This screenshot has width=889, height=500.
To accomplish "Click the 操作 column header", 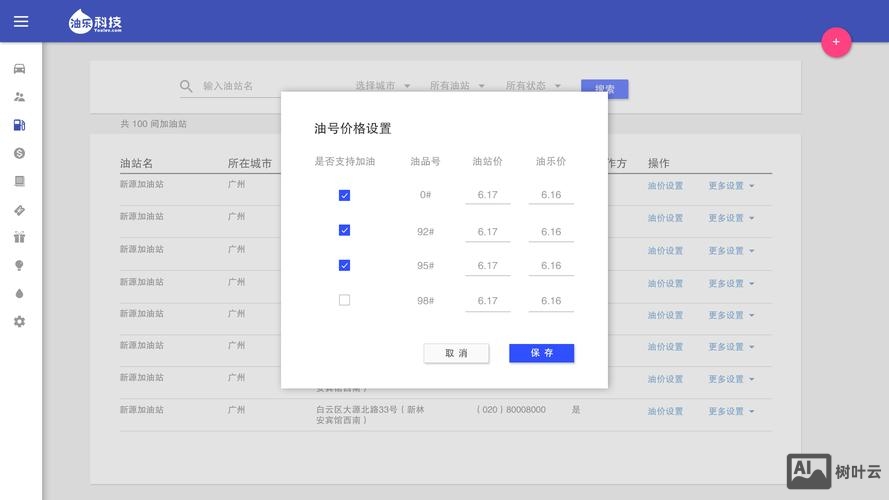I will [x=659, y=163].
